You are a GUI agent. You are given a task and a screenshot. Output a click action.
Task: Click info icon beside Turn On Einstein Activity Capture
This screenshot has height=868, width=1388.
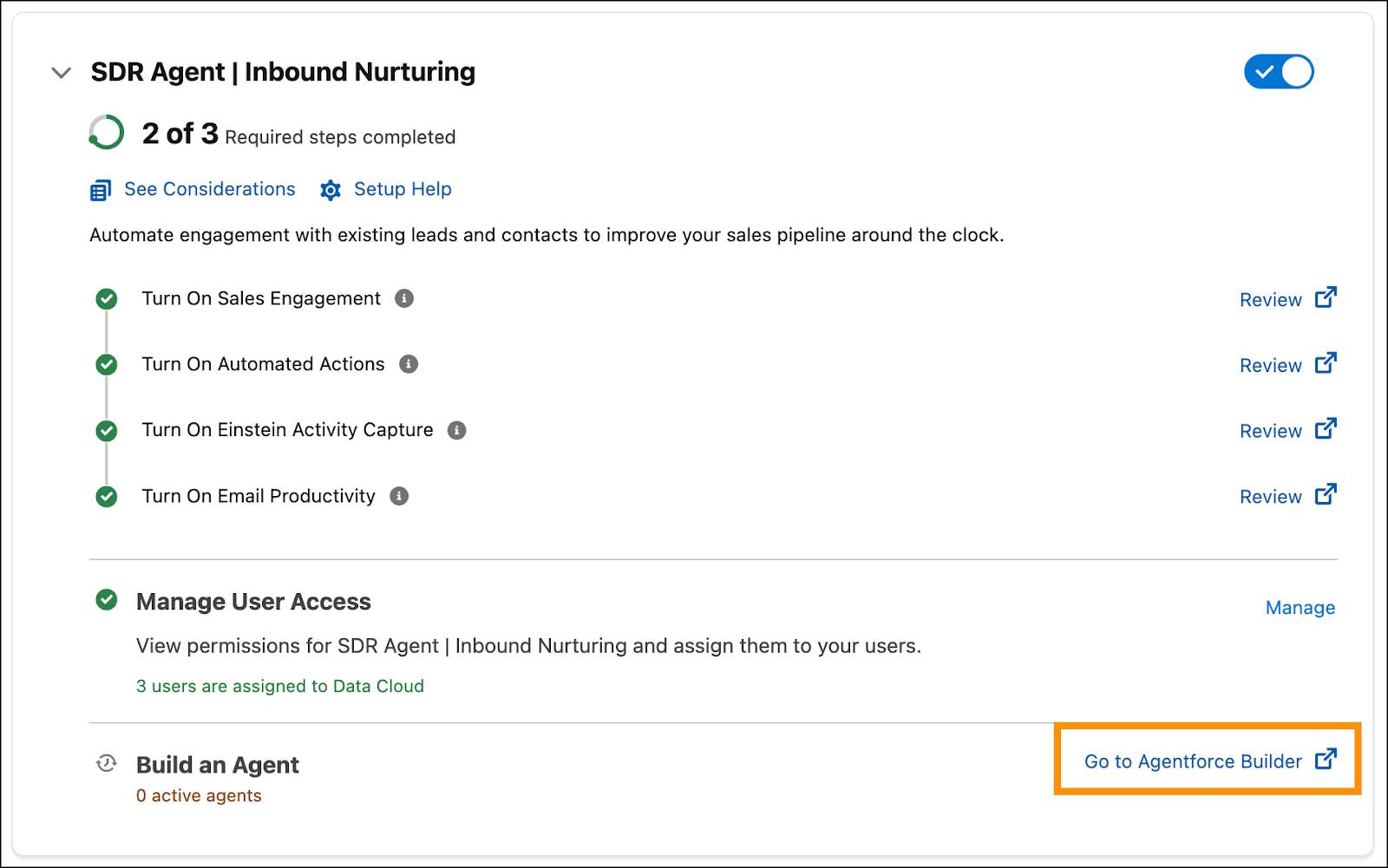[x=456, y=430]
